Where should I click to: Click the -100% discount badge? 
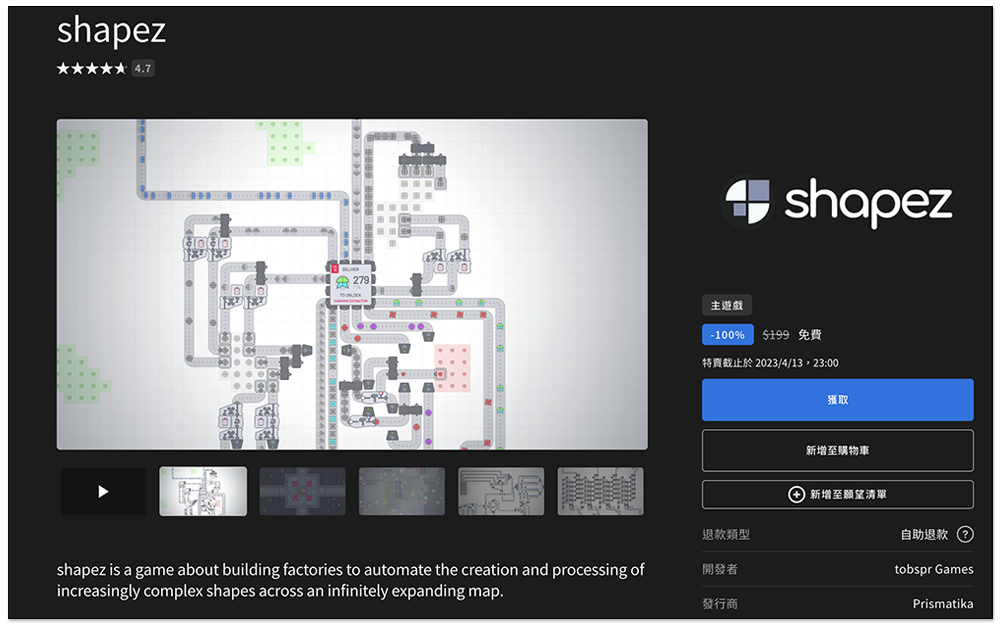pyautogui.click(x=728, y=335)
